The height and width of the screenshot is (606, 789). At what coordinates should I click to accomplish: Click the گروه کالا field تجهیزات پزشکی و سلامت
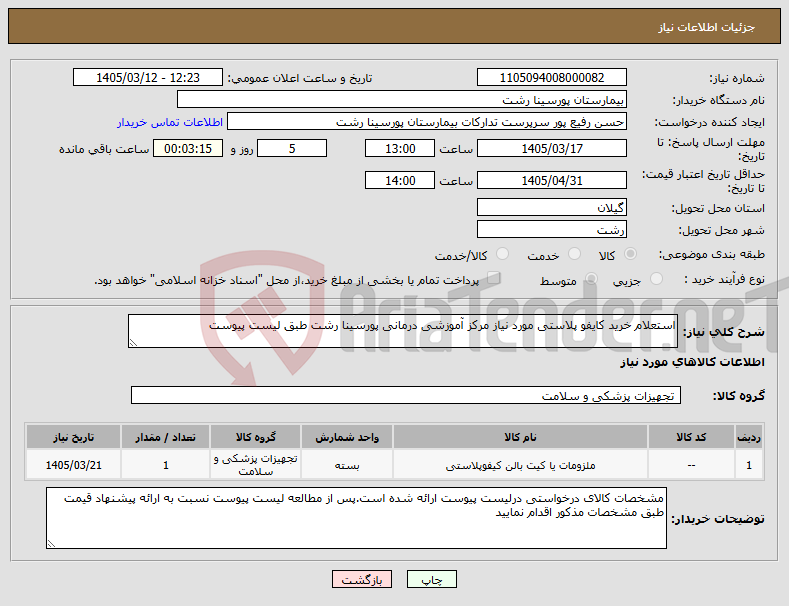406,396
